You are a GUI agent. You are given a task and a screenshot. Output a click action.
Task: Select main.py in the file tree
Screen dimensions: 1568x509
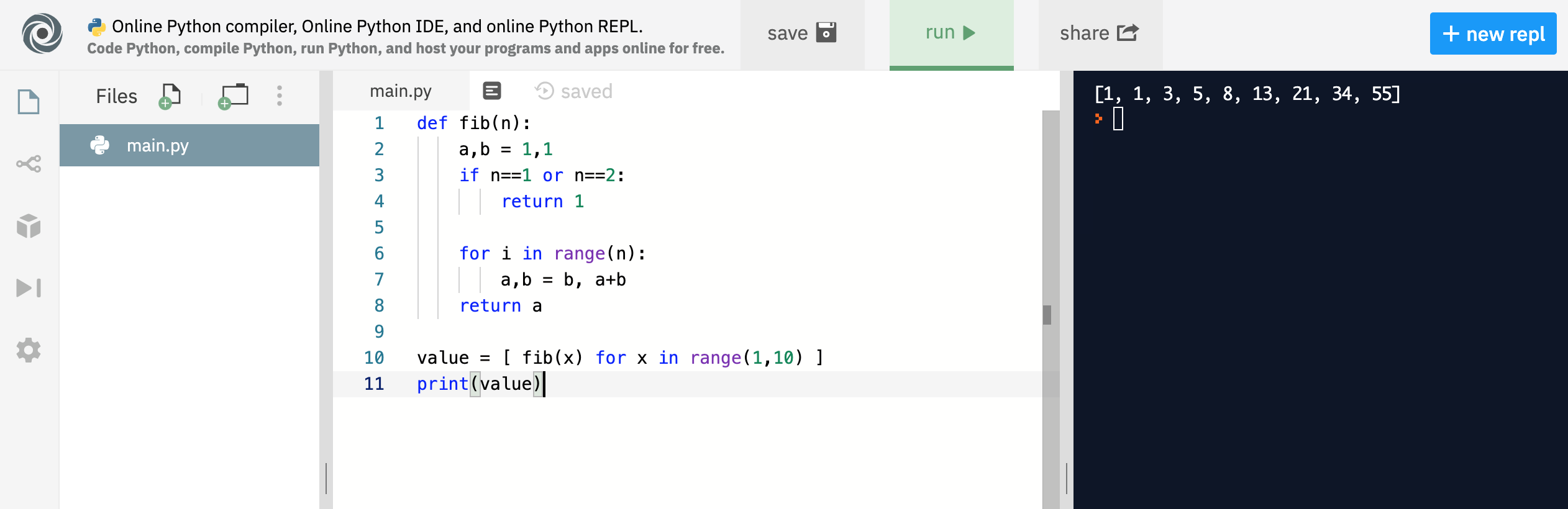point(189,145)
